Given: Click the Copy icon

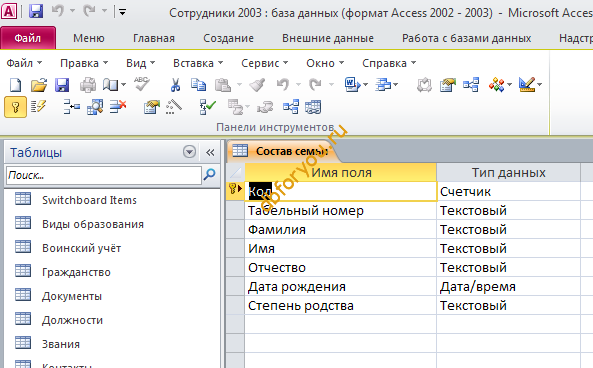Looking at the screenshot, I should [x=198, y=85].
